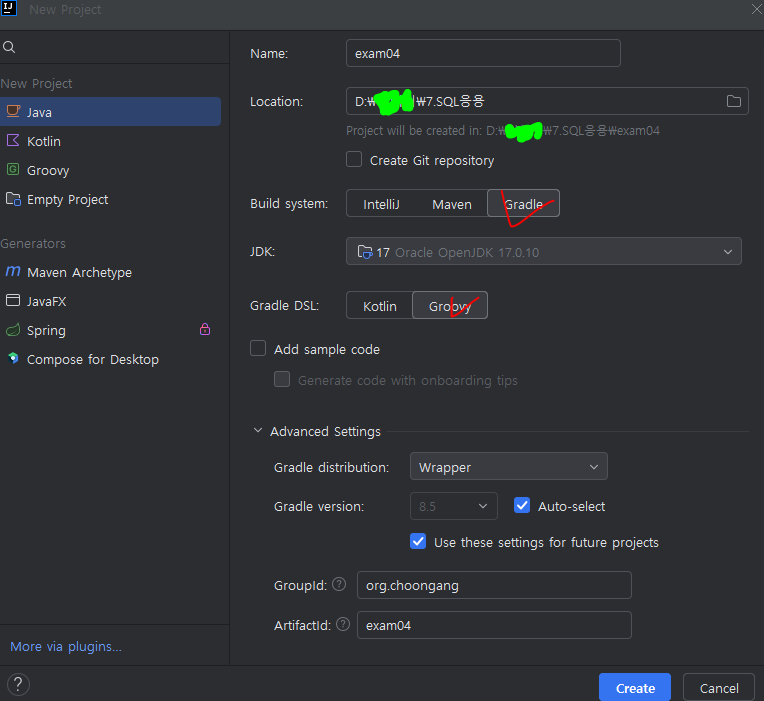Click the ArtifactId input field

pyautogui.click(x=494, y=625)
